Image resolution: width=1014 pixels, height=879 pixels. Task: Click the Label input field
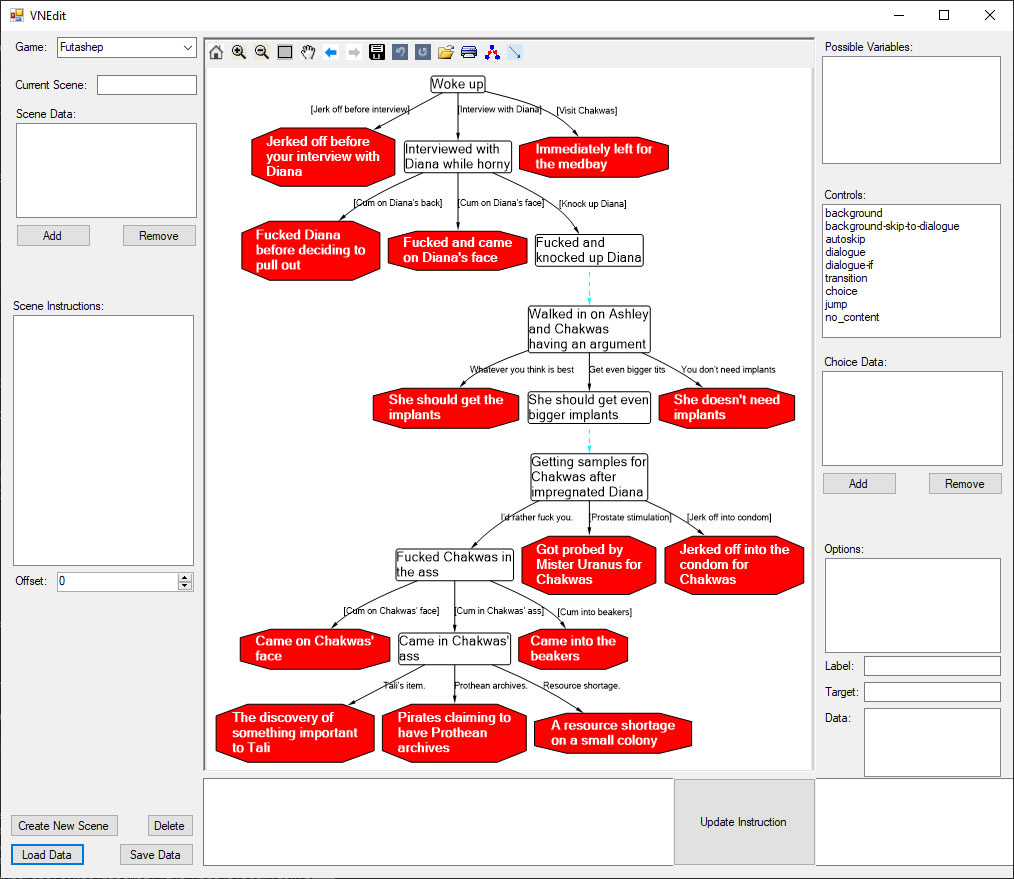click(932, 666)
